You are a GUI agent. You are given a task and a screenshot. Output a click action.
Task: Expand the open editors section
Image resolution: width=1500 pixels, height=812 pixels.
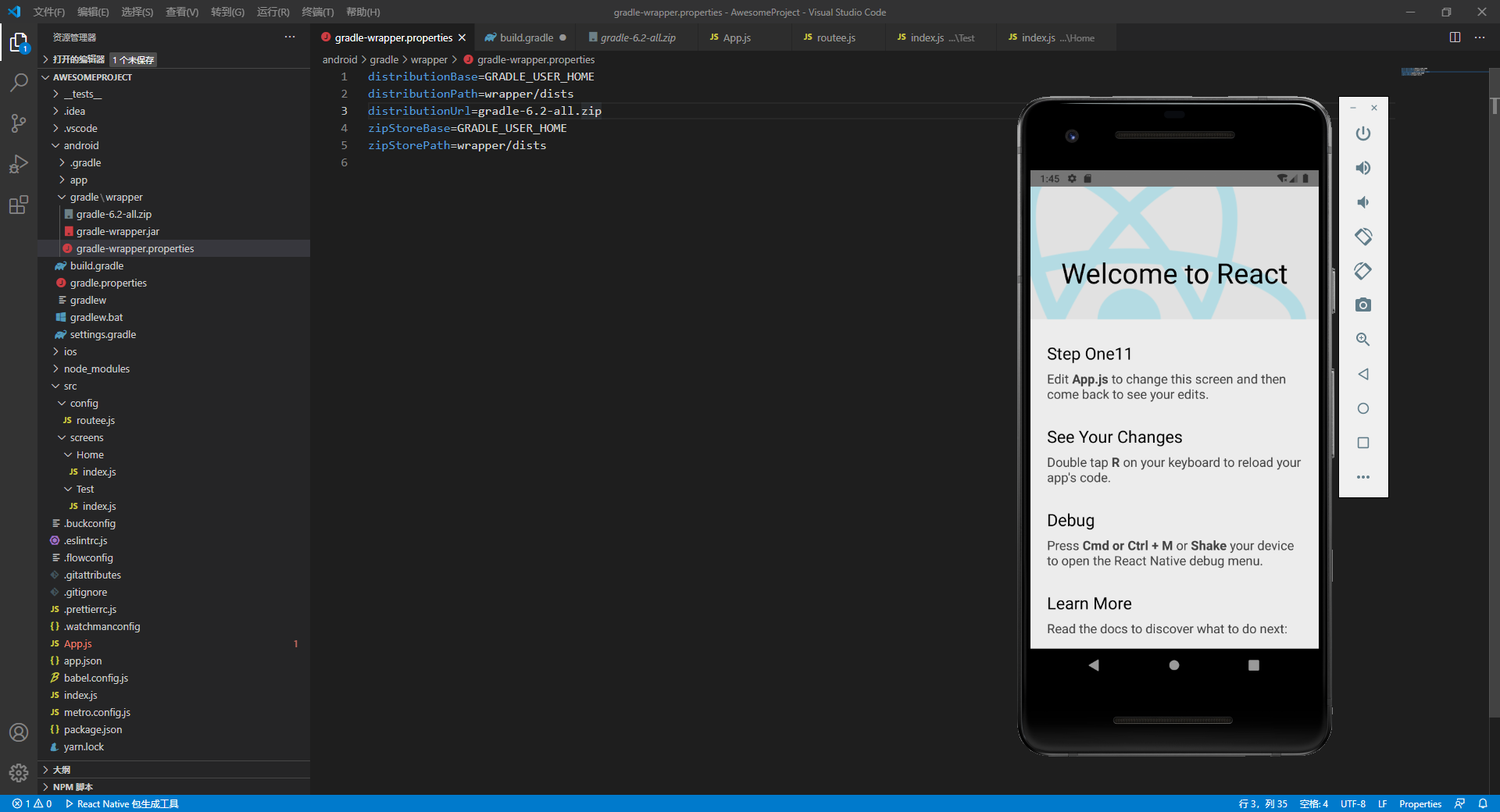point(173,59)
